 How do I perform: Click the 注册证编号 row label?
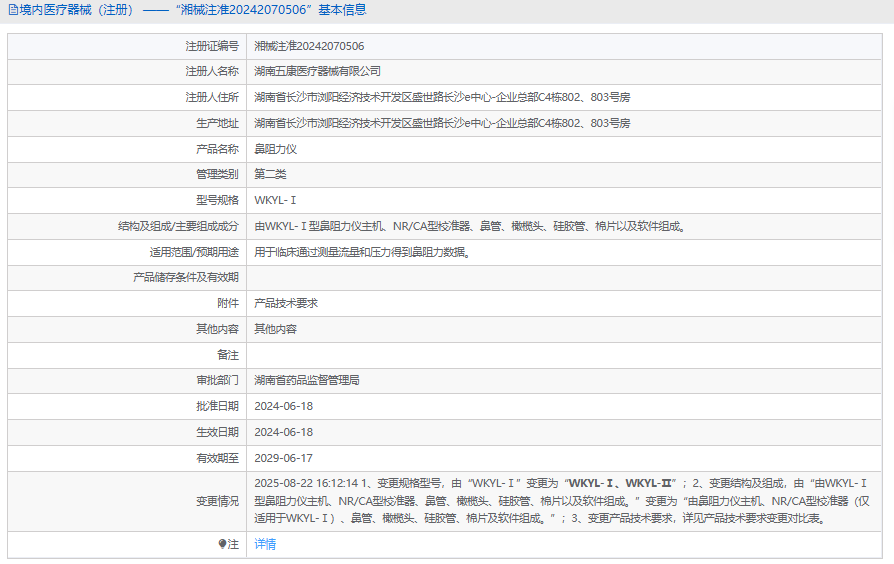coord(212,46)
